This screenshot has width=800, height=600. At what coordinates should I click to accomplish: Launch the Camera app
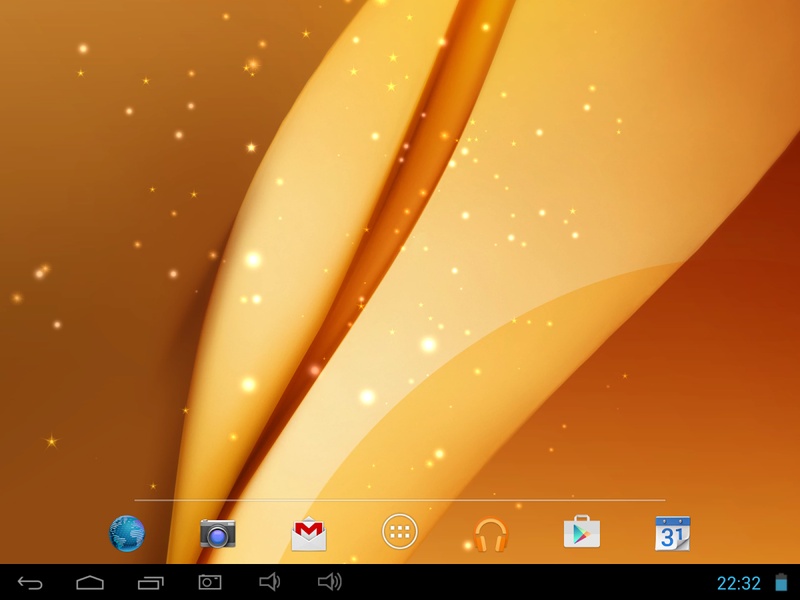pos(218,534)
